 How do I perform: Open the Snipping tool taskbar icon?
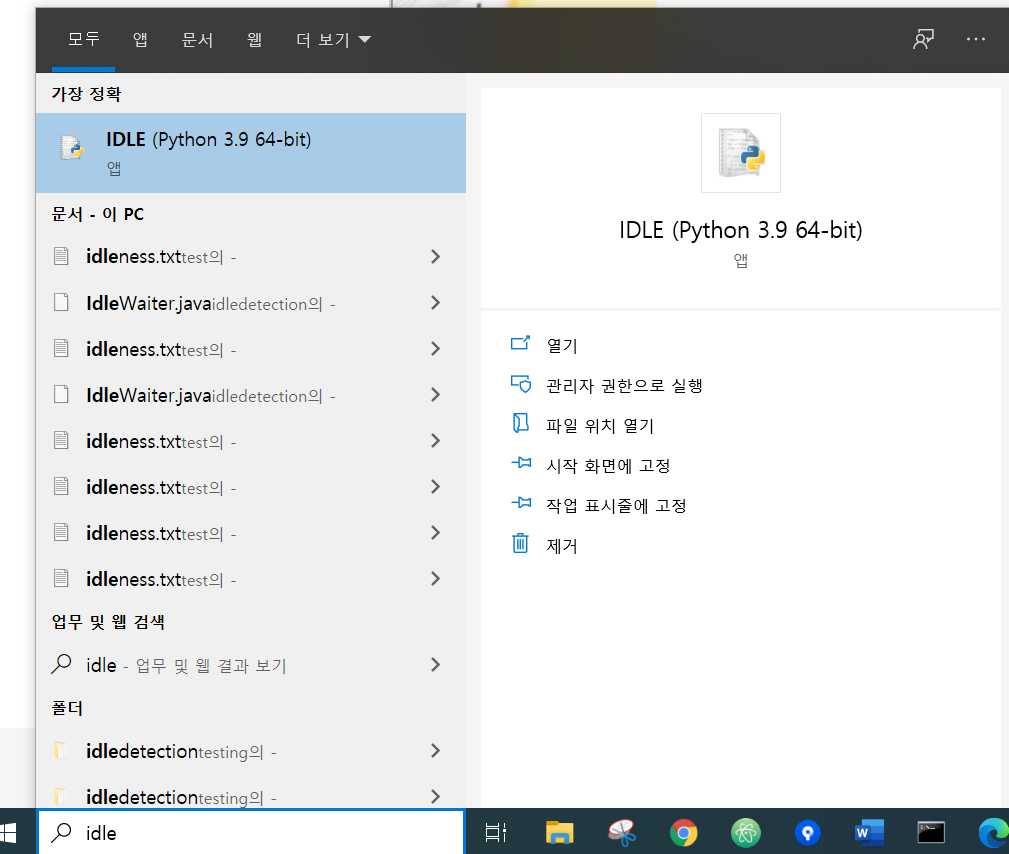[622, 833]
